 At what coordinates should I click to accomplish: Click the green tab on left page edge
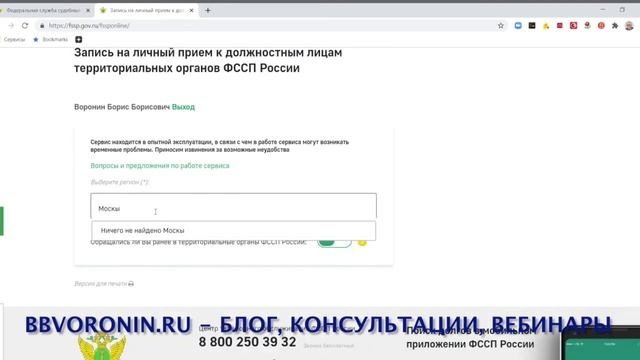(2, 221)
